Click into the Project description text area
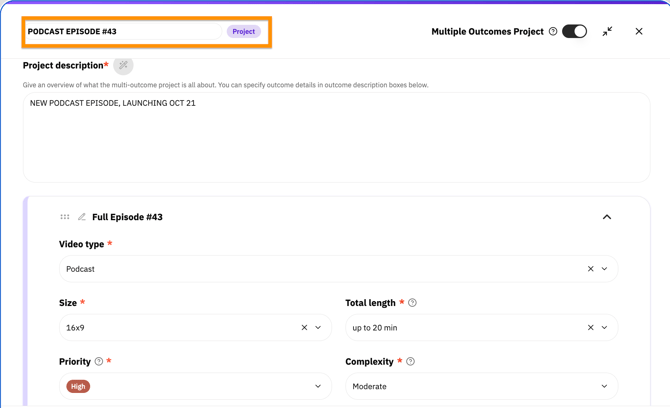This screenshot has width=670, height=408. coord(337,138)
